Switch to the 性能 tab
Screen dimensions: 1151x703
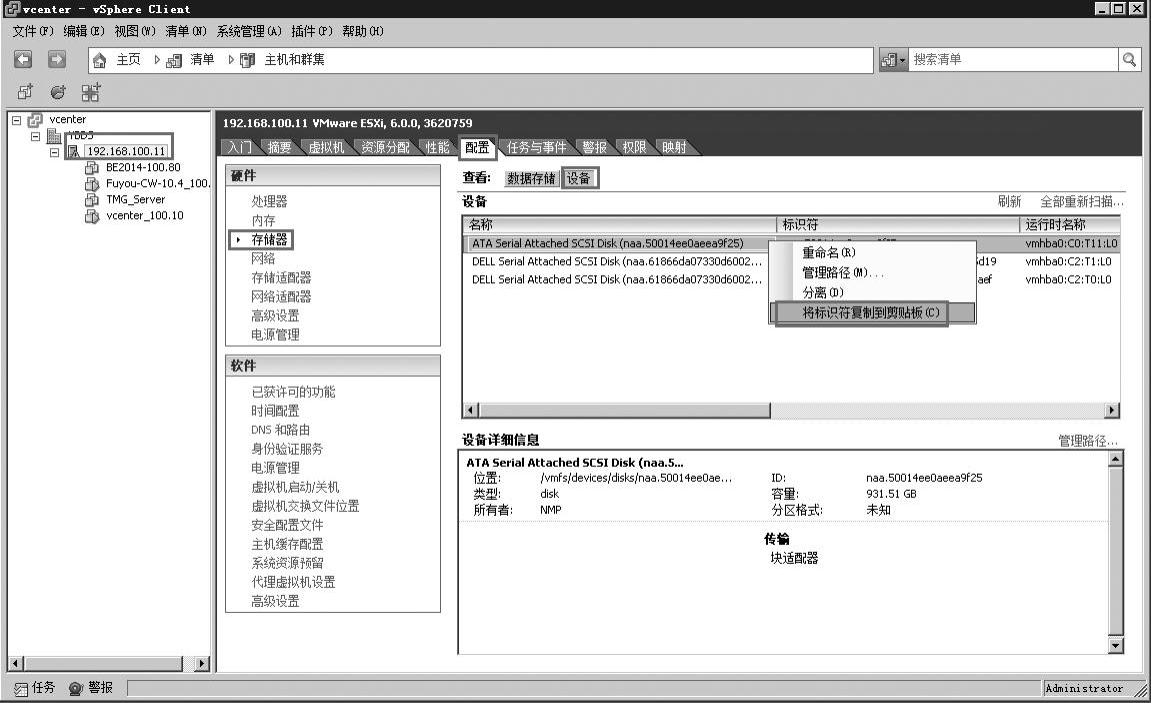tap(437, 147)
